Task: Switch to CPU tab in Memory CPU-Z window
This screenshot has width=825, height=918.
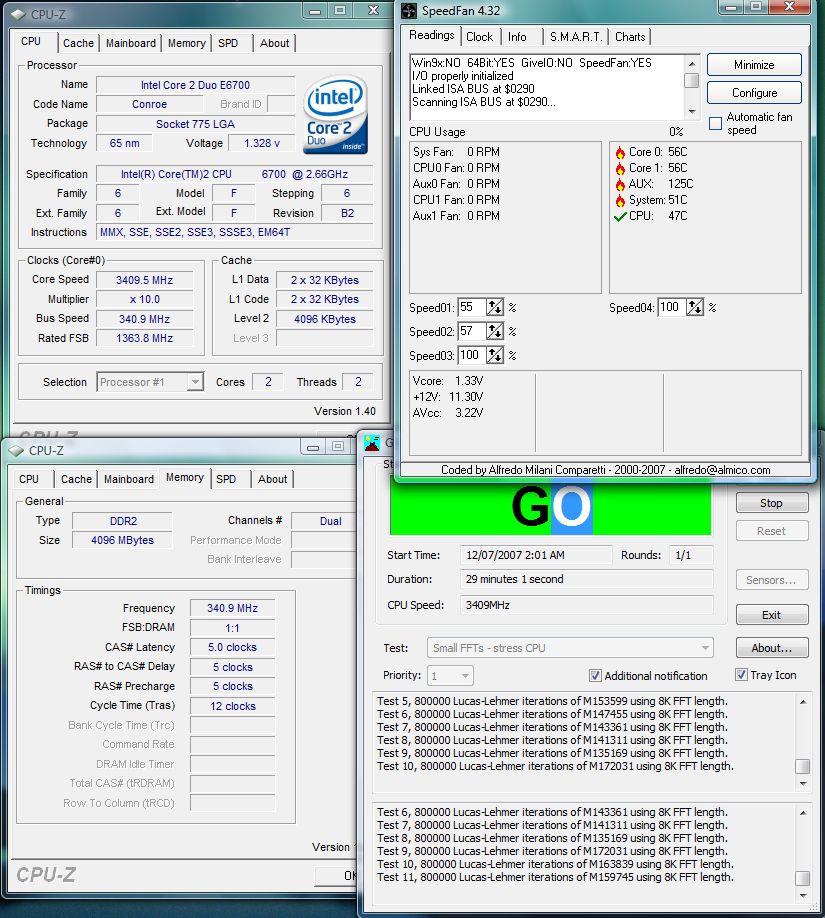Action: [x=29, y=479]
